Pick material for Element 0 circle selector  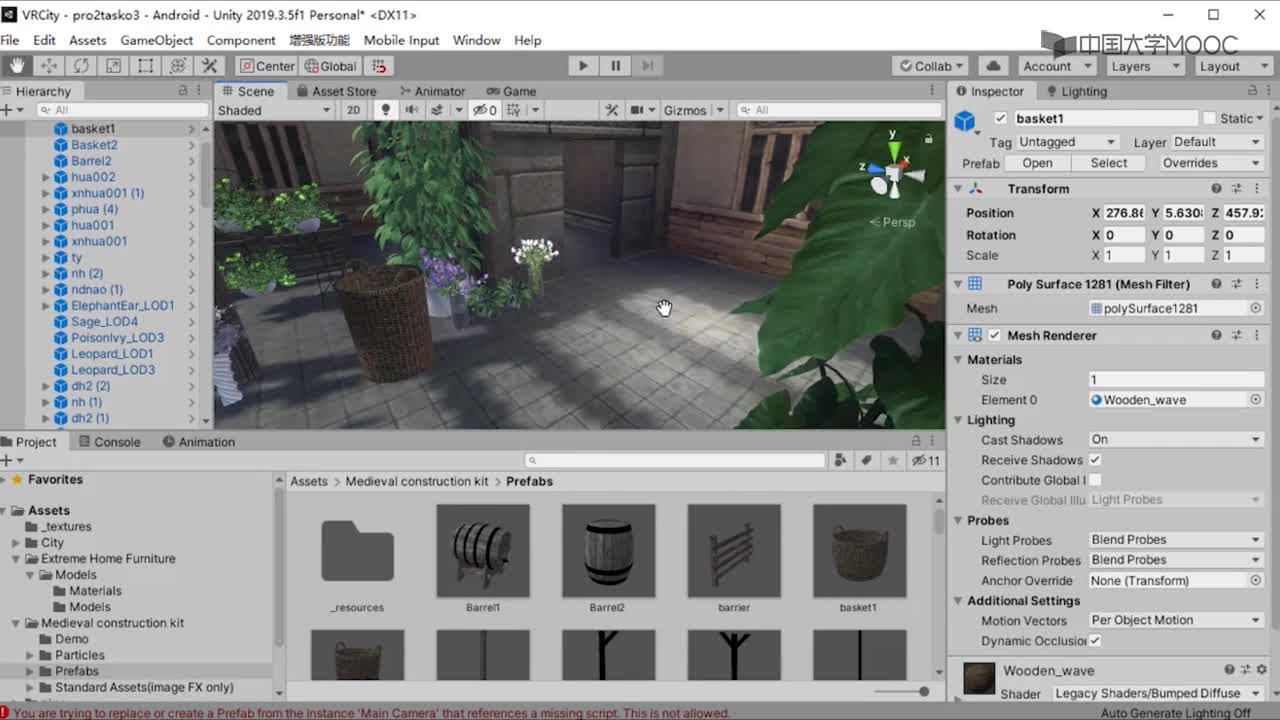tap(1256, 399)
